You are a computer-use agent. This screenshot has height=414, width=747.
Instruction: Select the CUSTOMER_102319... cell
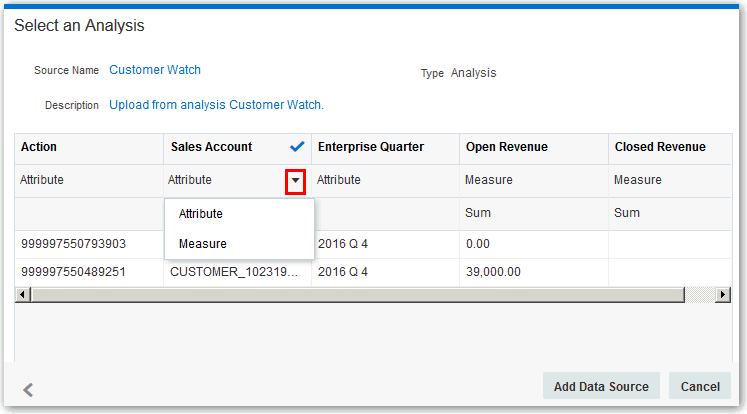coord(237,272)
